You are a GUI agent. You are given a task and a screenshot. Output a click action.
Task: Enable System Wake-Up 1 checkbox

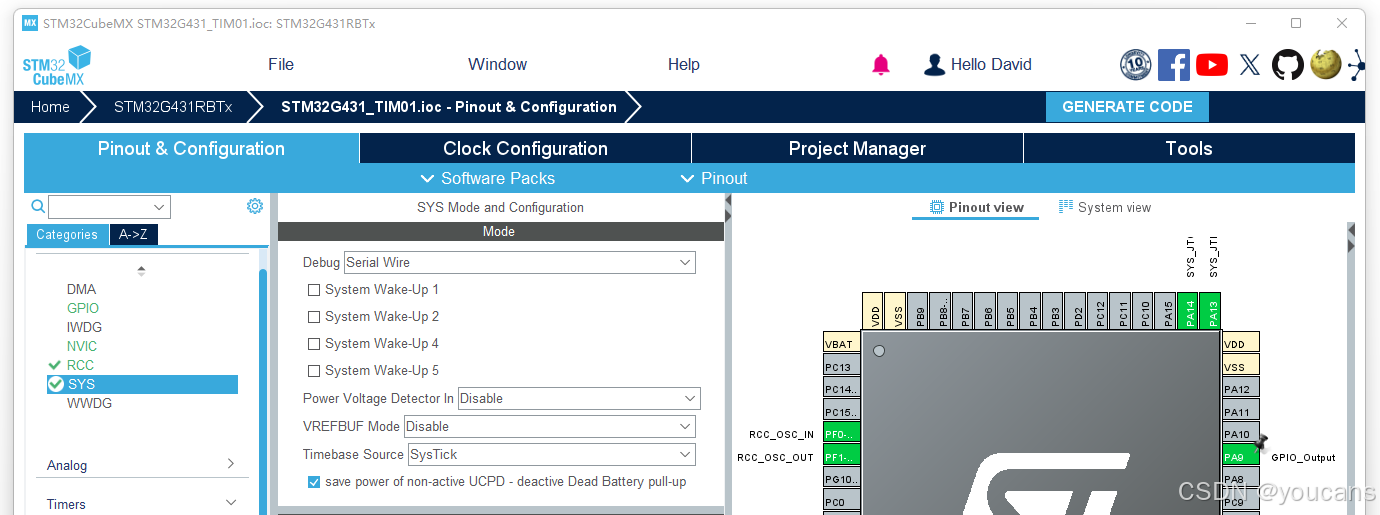coord(314,290)
